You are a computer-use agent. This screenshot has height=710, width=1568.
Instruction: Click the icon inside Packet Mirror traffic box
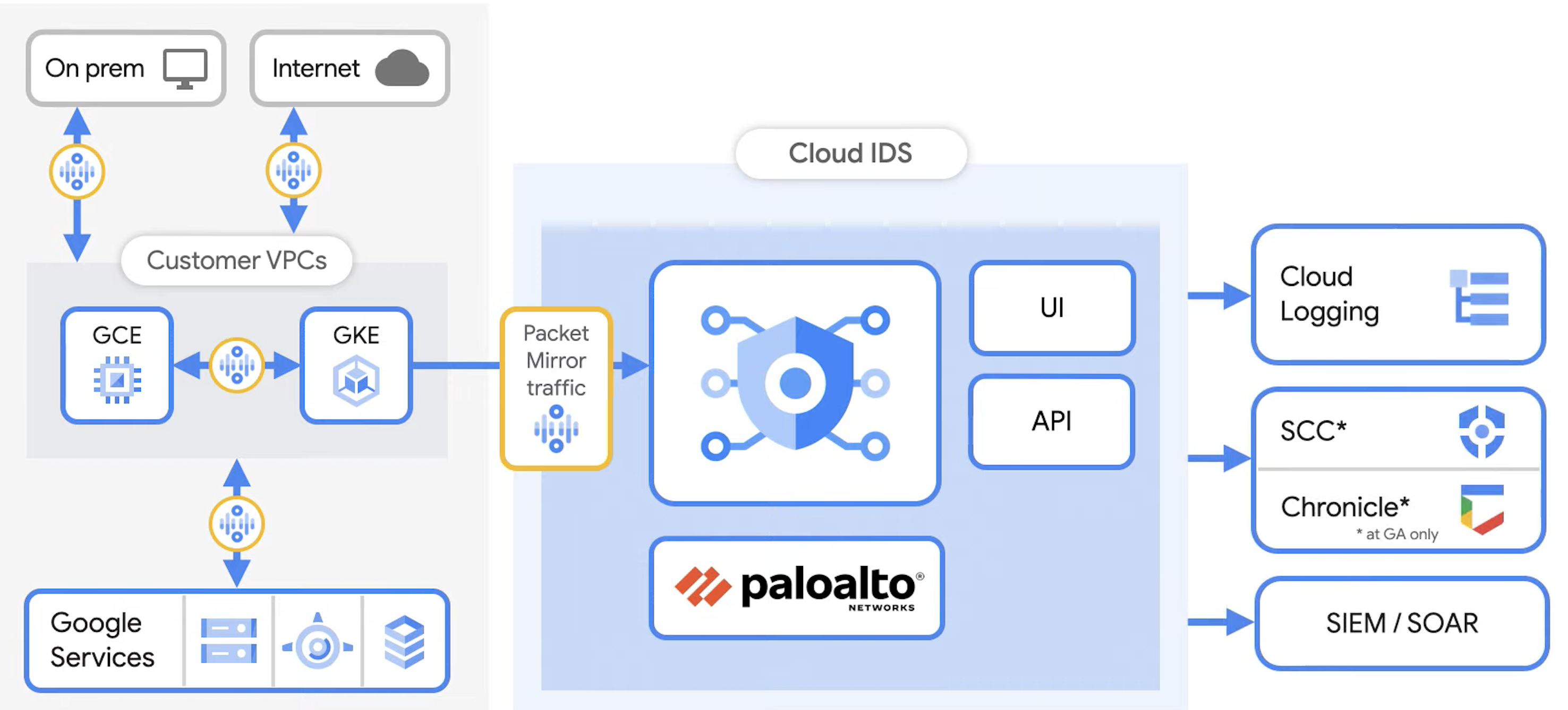tap(556, 429)
